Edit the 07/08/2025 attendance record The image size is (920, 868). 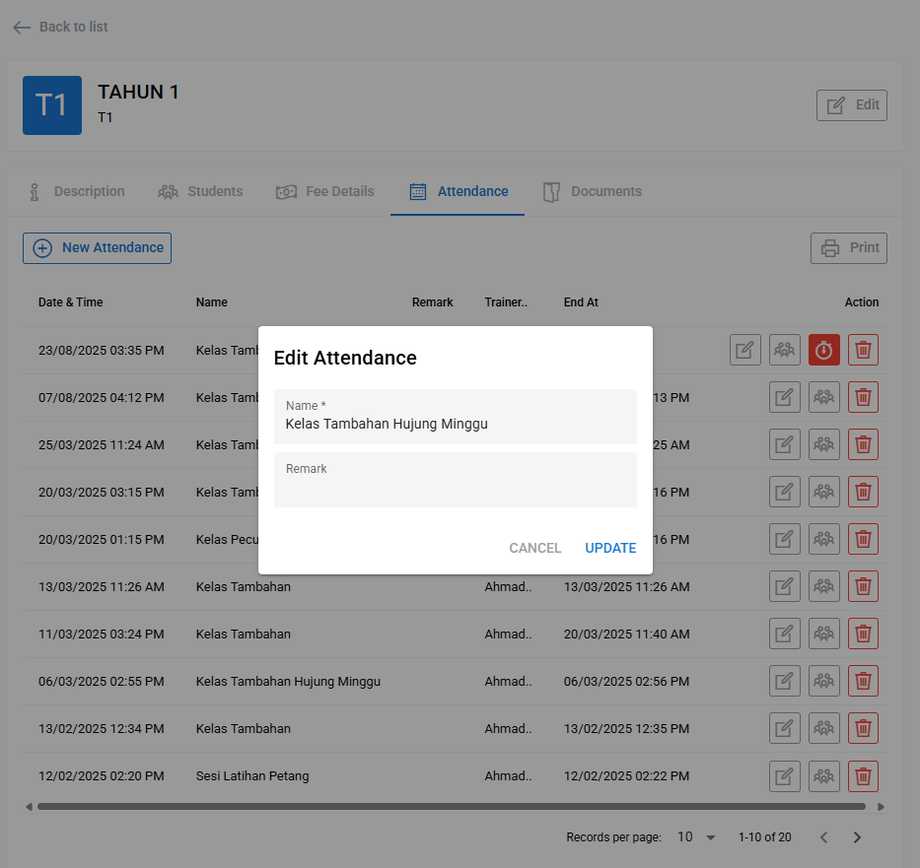tap(784, 398)
